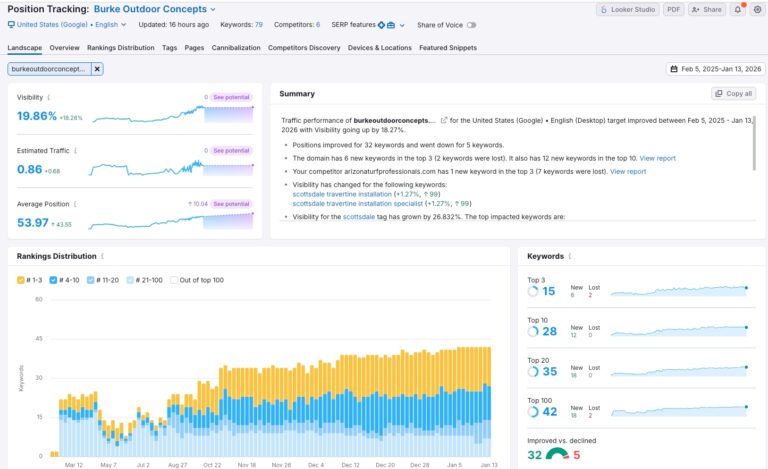Open burkeoutdoorconcepts domain filter field
This screenshot has width=768, height=469.
click(49, 69)
